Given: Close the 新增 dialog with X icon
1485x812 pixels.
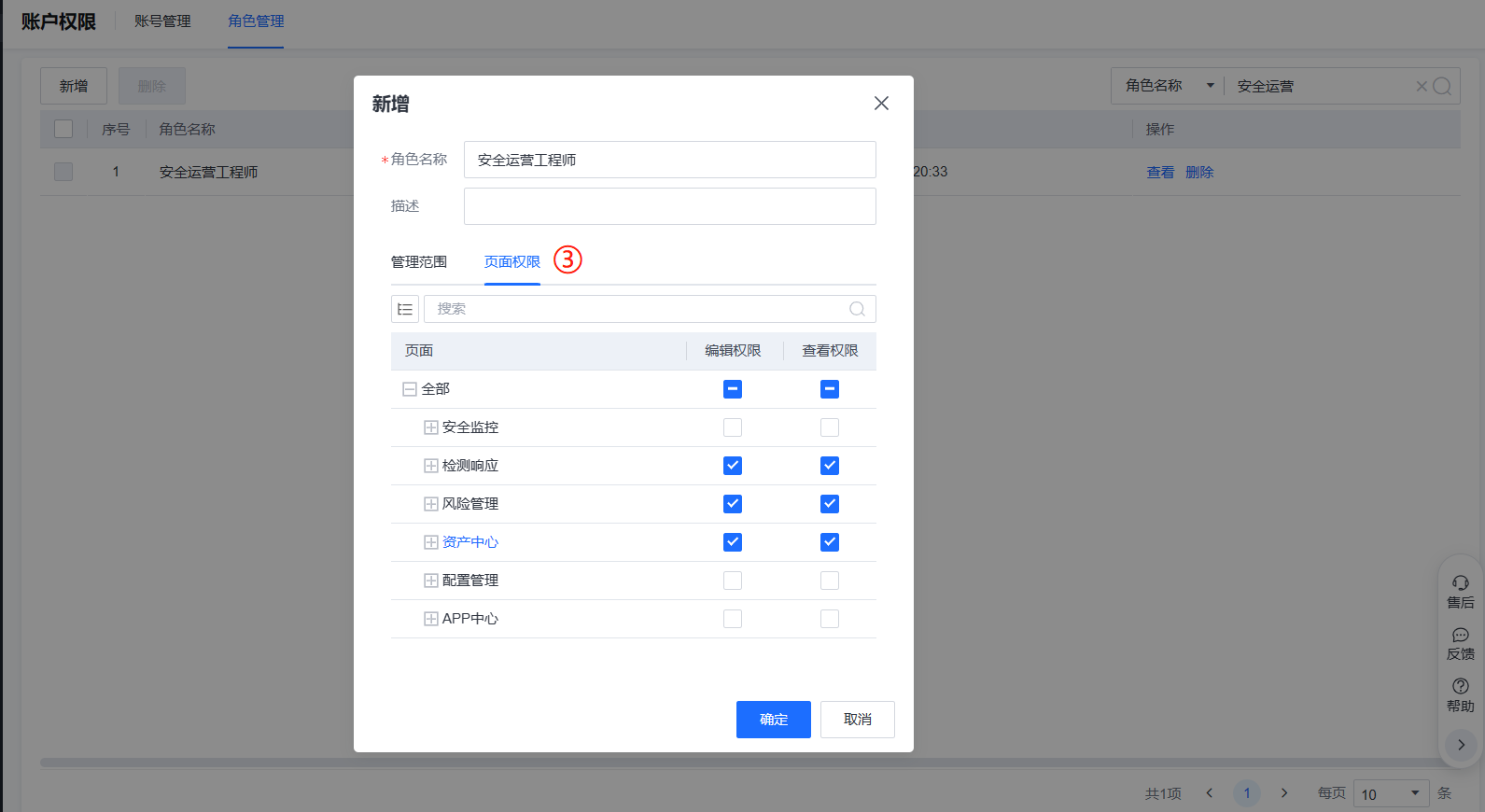Looking at the screenshot, I should pos(881,104).
